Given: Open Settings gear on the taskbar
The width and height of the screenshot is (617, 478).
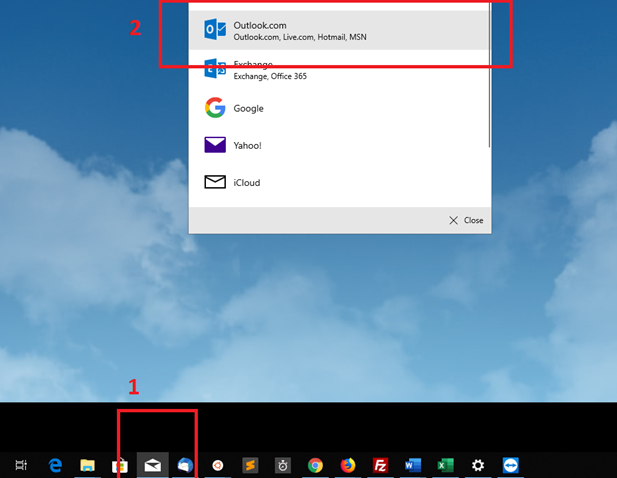Looking at the screenshot, I should click(478, 465).
